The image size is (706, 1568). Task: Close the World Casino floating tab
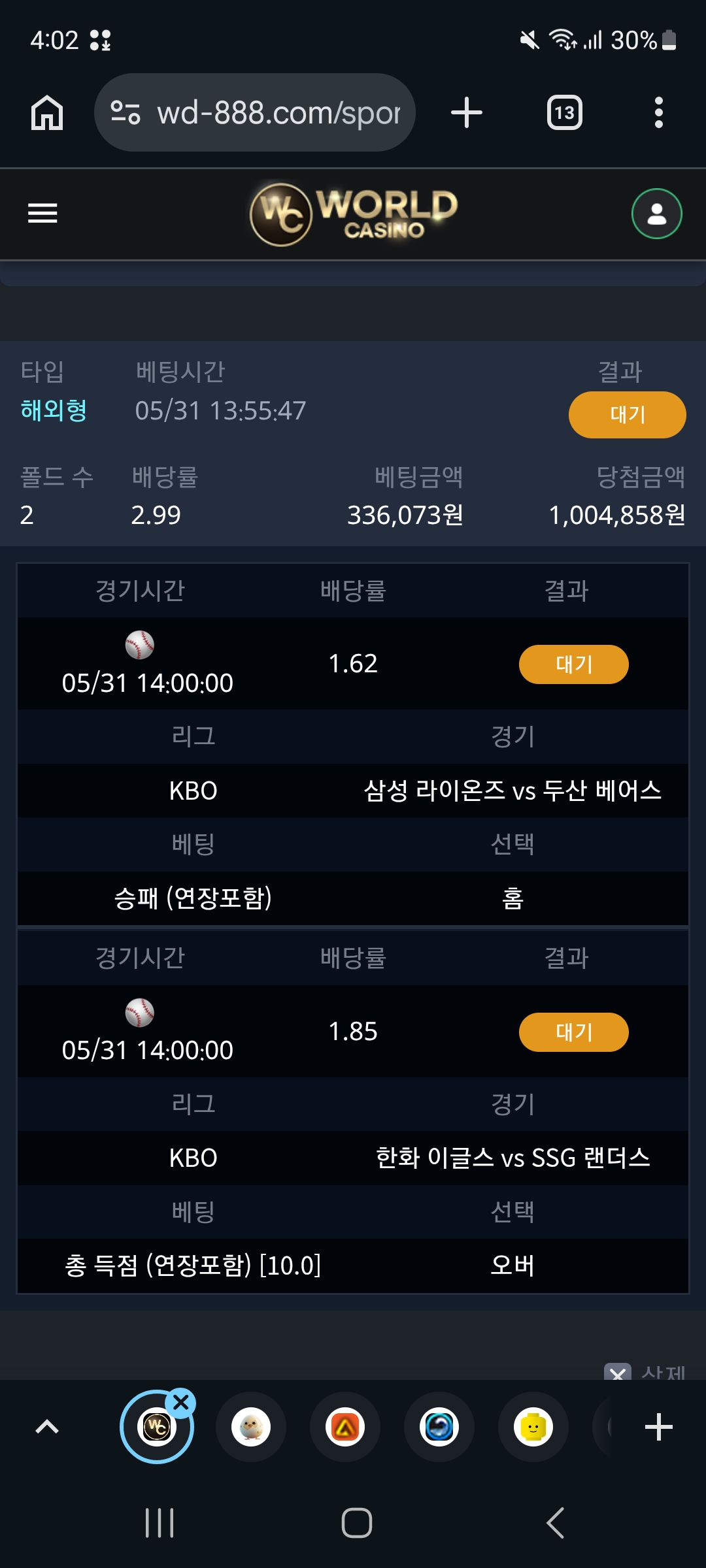click(181, 1402)
